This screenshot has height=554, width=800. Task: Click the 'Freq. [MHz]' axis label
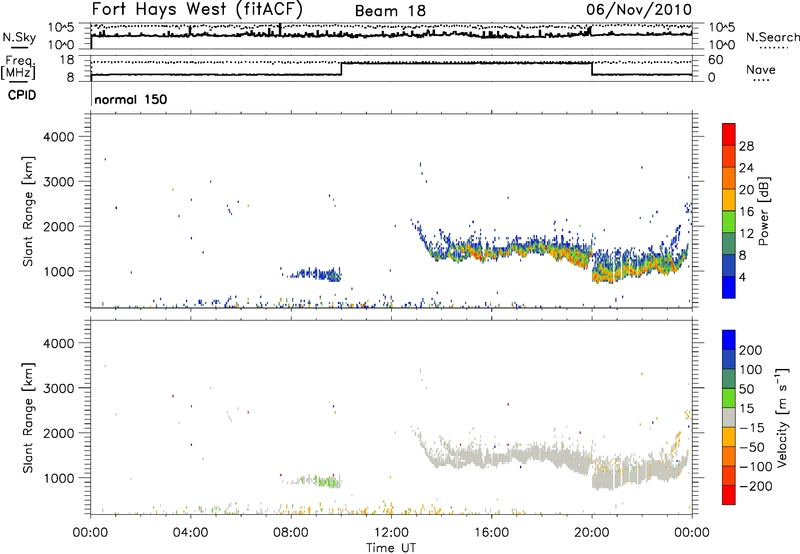coord(19,67)
